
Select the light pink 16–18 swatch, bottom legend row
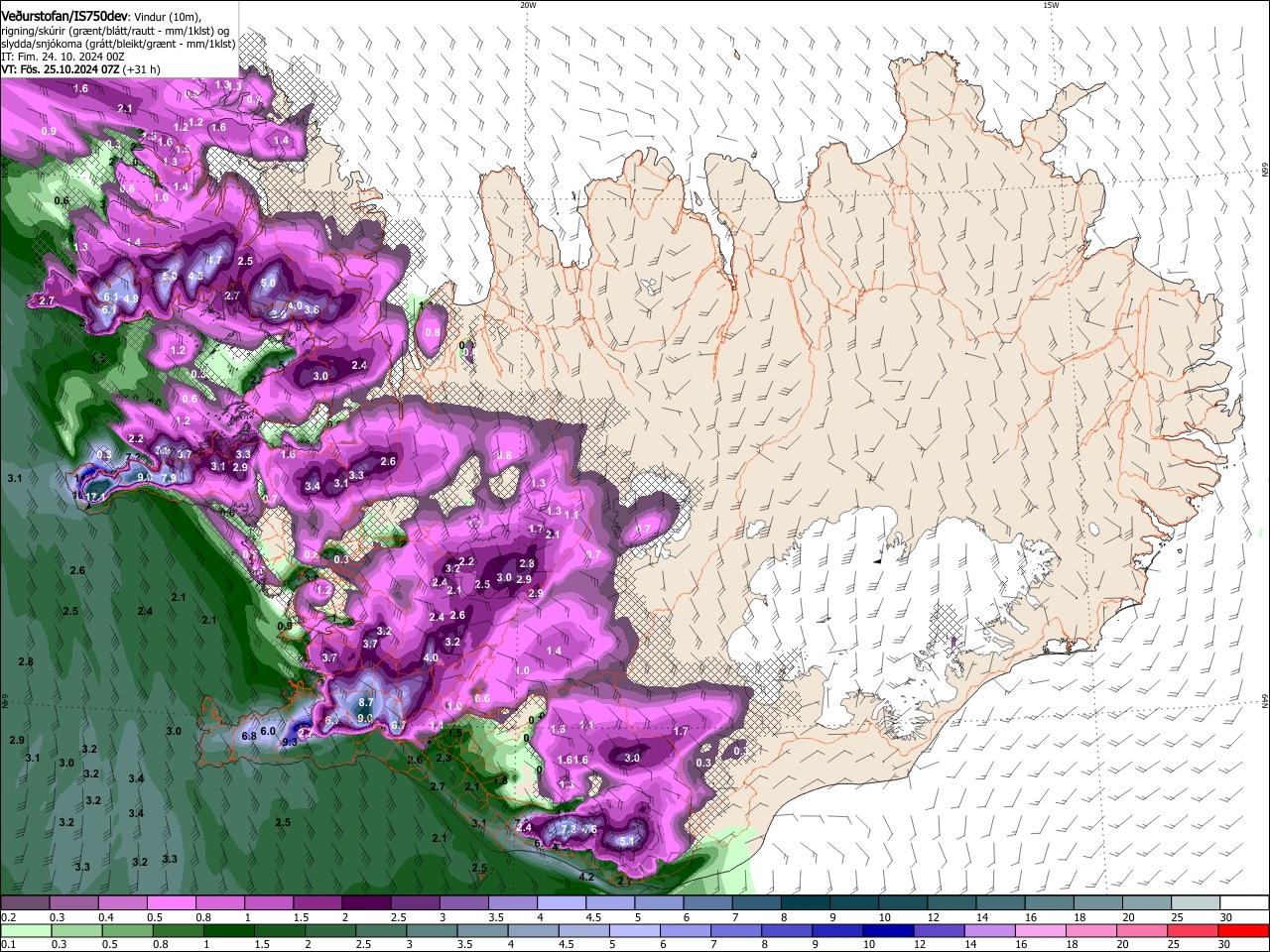[x=1039, y=931]
